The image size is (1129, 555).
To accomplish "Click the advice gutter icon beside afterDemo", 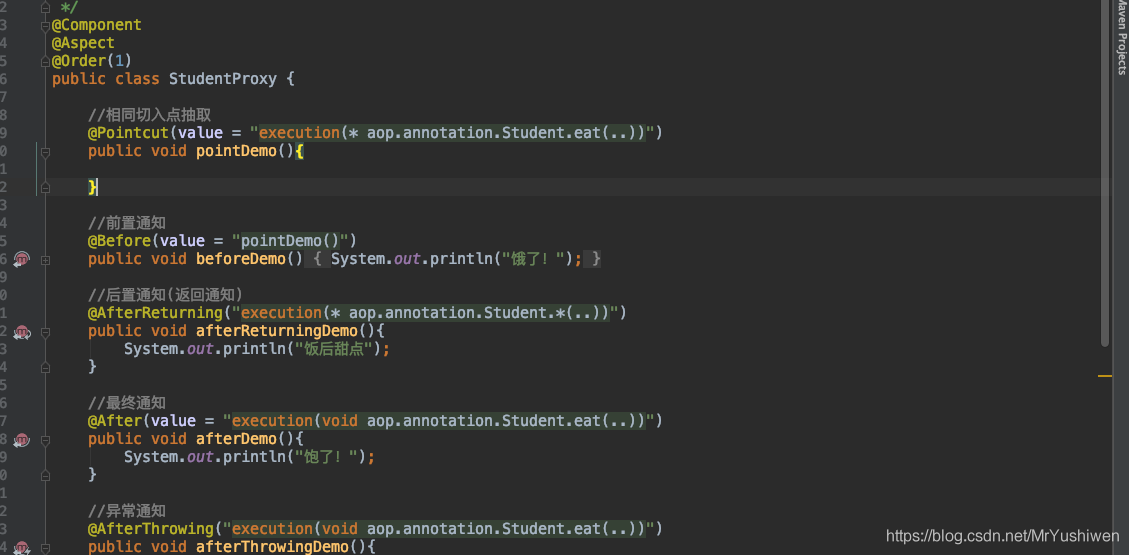I will pyautogui.click(x=22, y=439).
